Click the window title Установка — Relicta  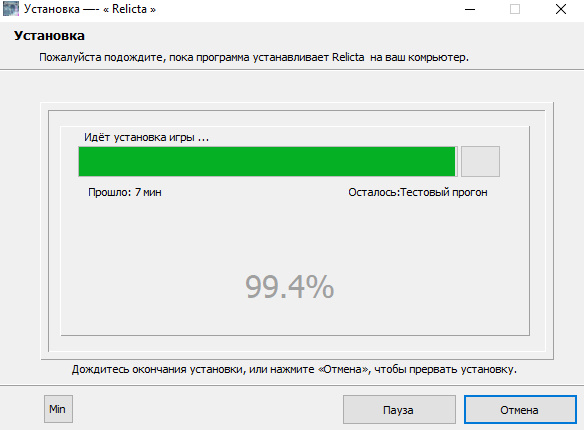pyautogui.click(x=90, y=9)
